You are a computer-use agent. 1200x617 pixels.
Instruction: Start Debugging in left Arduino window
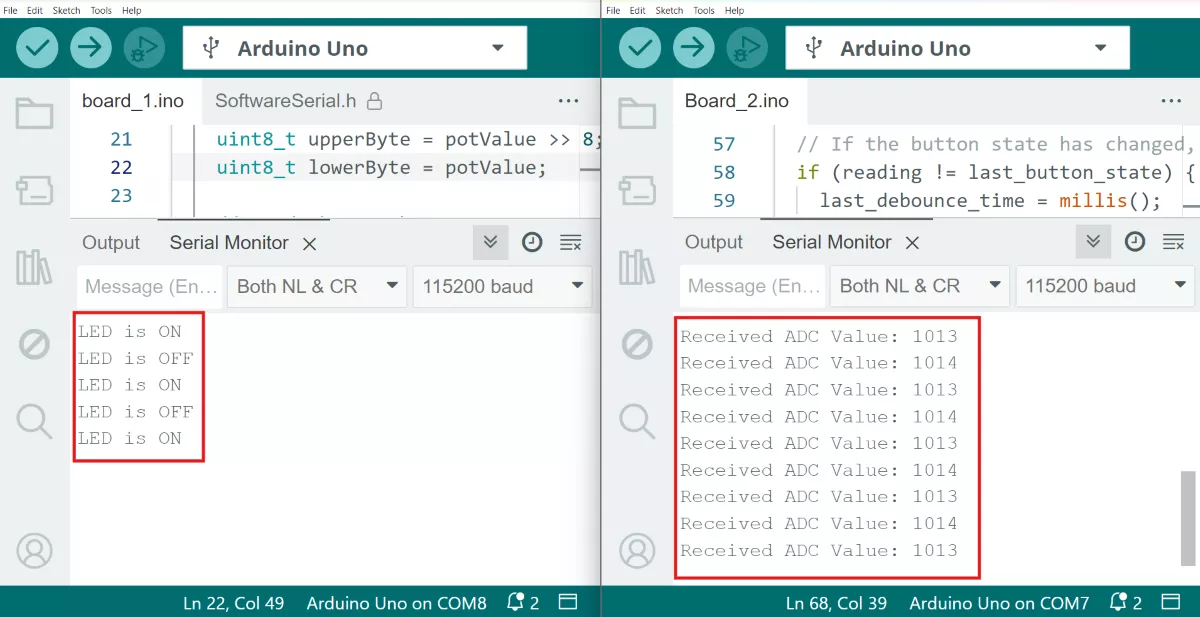[144, 48]
